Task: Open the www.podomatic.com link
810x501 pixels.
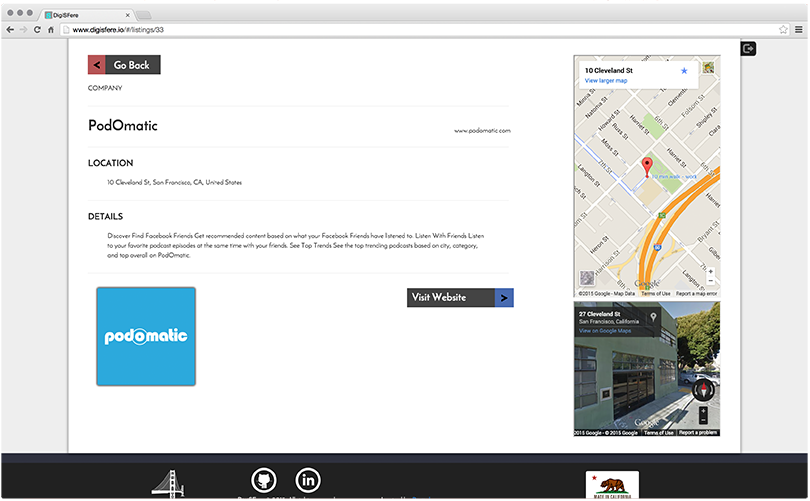Action: [x=482, y=131]
